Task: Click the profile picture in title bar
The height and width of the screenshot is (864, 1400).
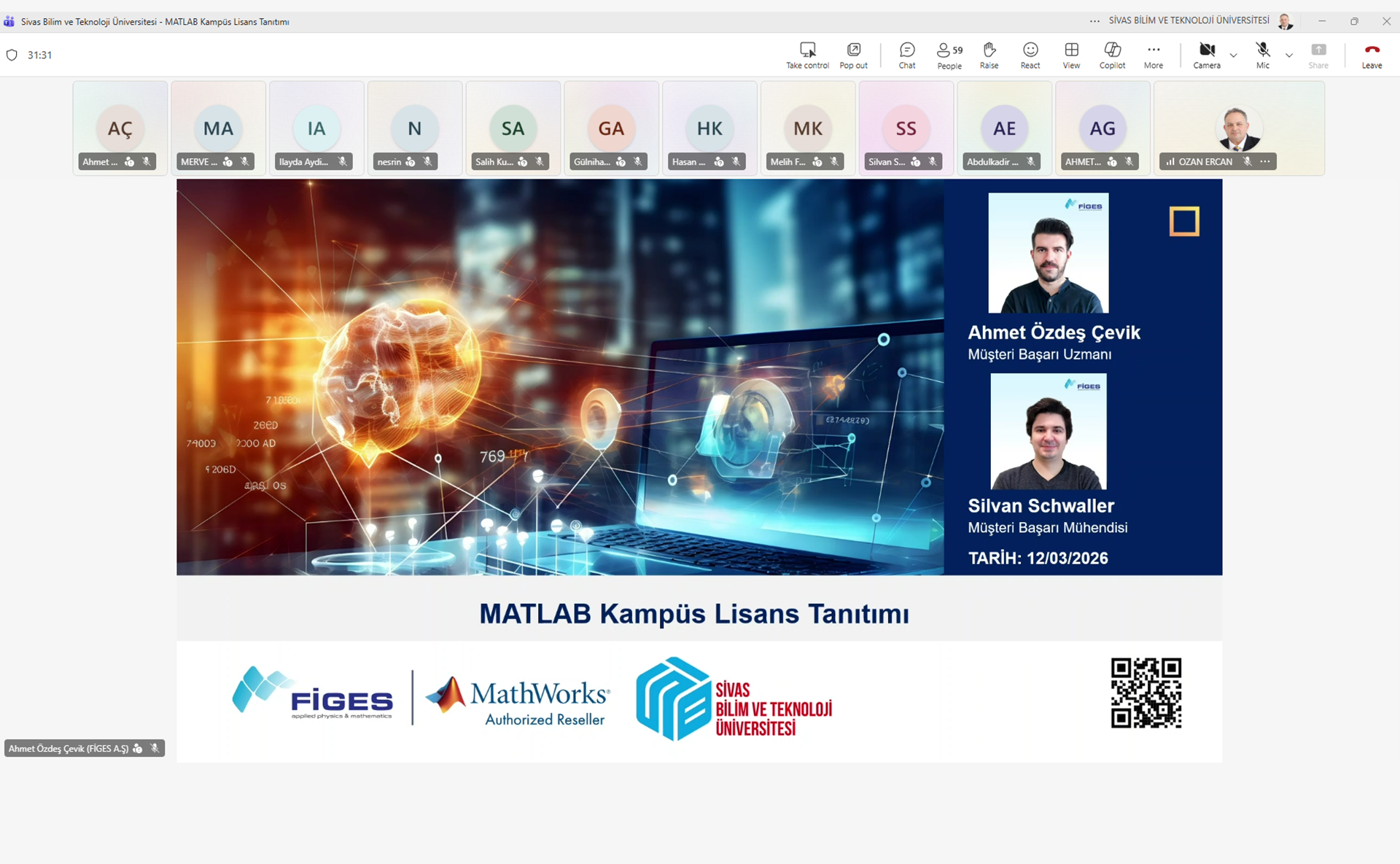Action: (x=1285, y=21)
